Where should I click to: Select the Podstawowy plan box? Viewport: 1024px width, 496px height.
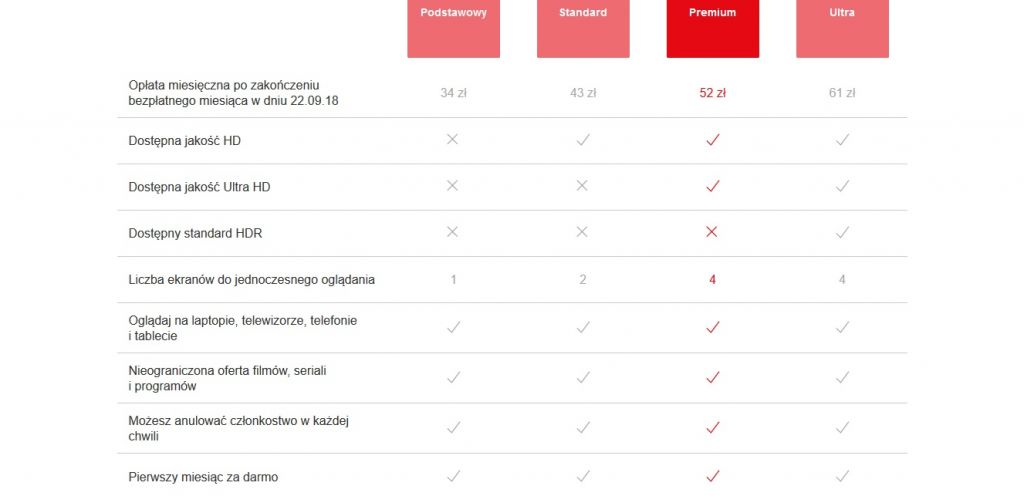(x=453, y=27)
